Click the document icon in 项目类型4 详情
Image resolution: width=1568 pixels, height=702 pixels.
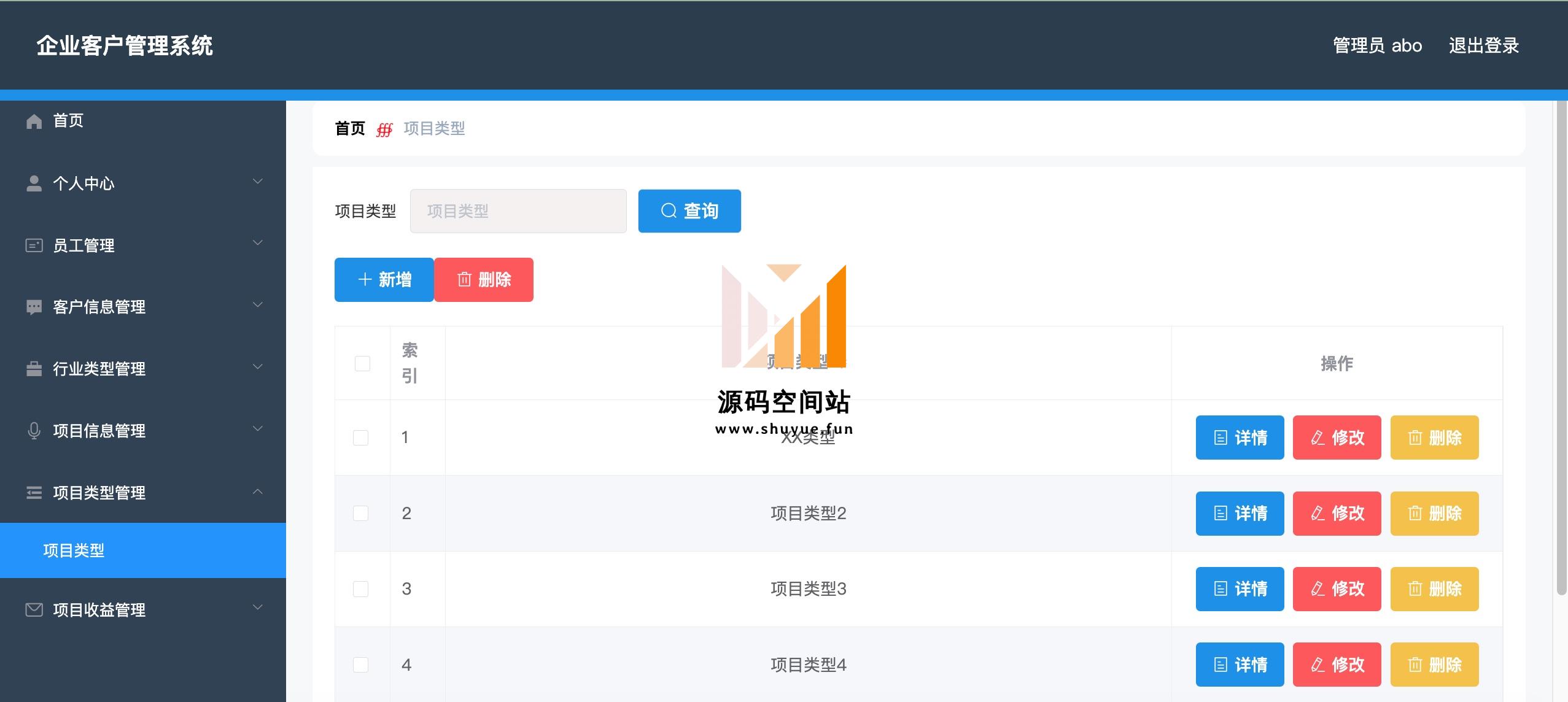point(1221,665)
